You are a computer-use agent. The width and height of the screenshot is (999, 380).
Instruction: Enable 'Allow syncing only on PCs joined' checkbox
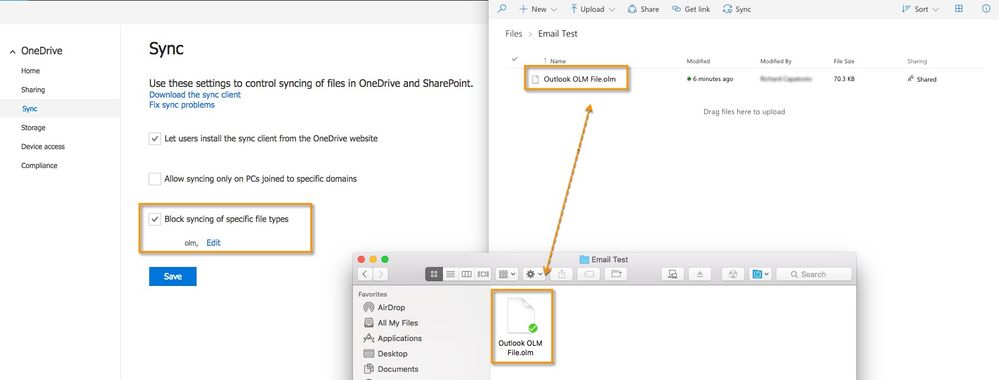click(x=155, y=179)
